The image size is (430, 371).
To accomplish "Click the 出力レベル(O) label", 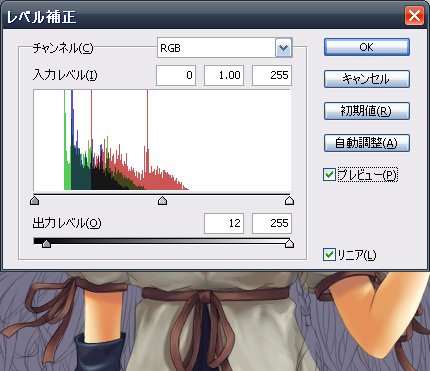I will 67,223.
